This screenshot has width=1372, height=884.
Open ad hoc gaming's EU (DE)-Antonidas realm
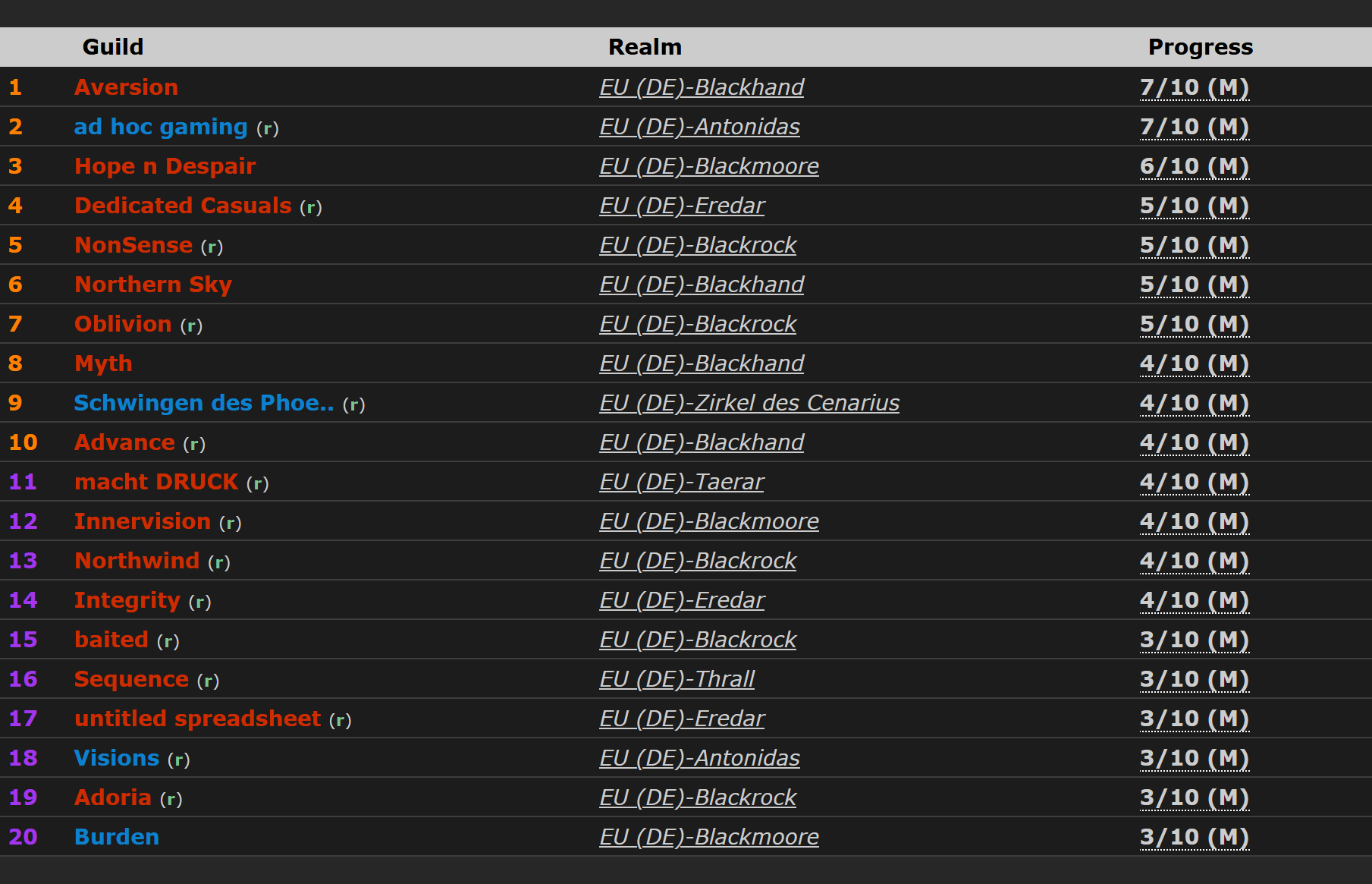pos(699,127)
